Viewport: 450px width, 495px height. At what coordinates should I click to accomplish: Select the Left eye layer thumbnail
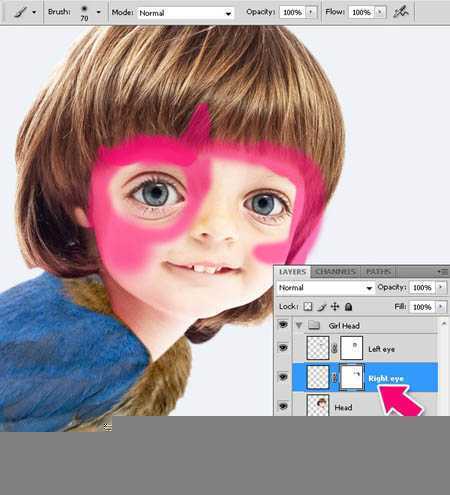pos(318,348)
